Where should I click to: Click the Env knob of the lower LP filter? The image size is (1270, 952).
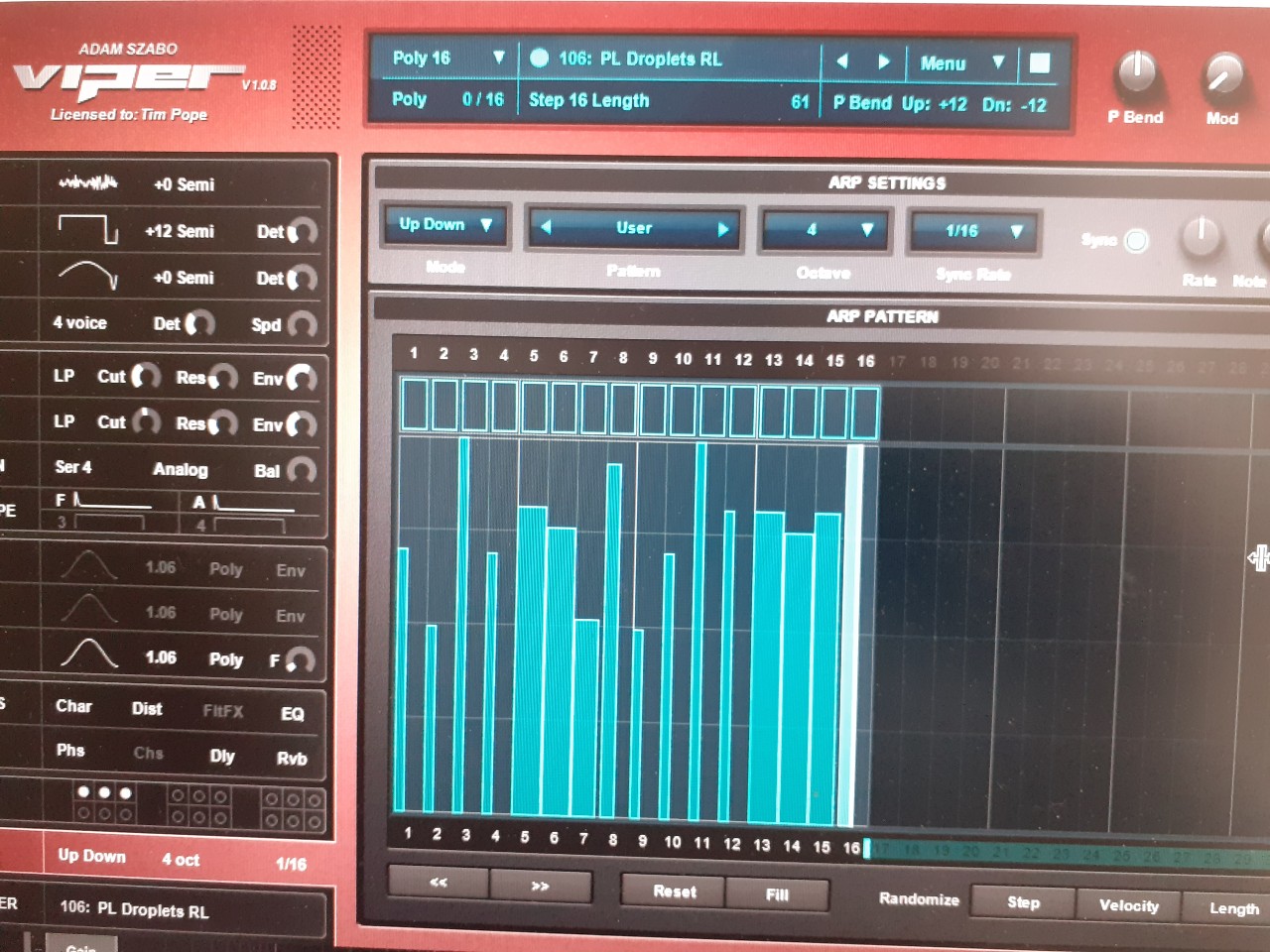(300, 425)
